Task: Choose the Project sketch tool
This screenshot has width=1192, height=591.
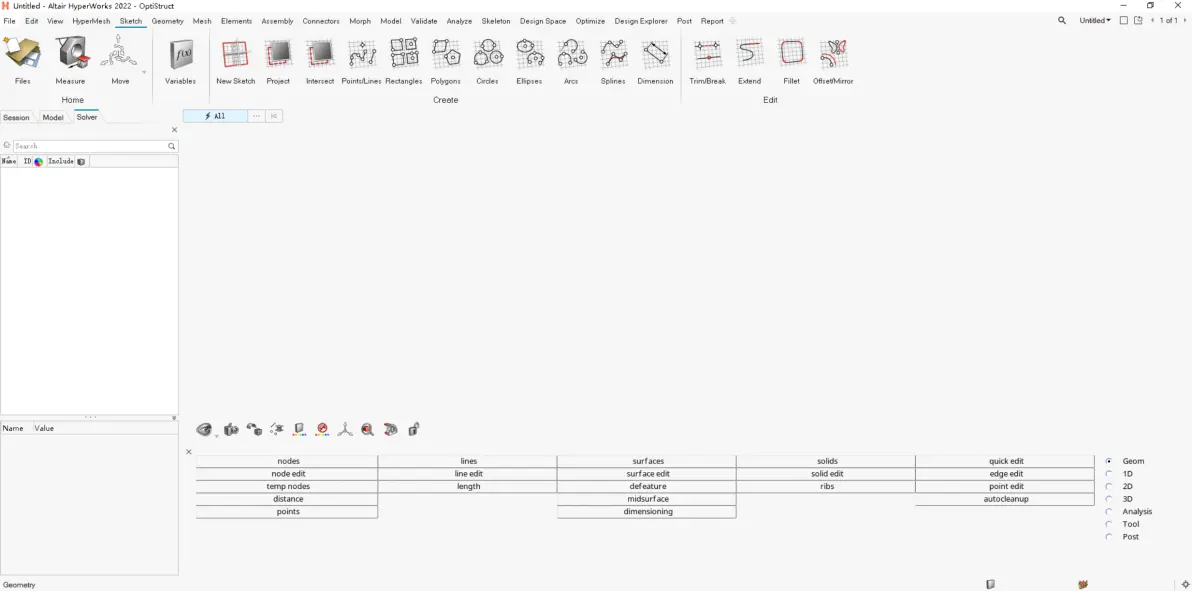Action: pos(278,61)
